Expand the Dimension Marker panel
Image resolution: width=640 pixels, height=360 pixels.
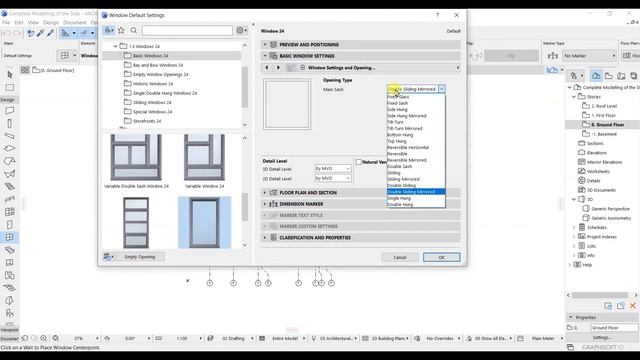pos(265,204)
